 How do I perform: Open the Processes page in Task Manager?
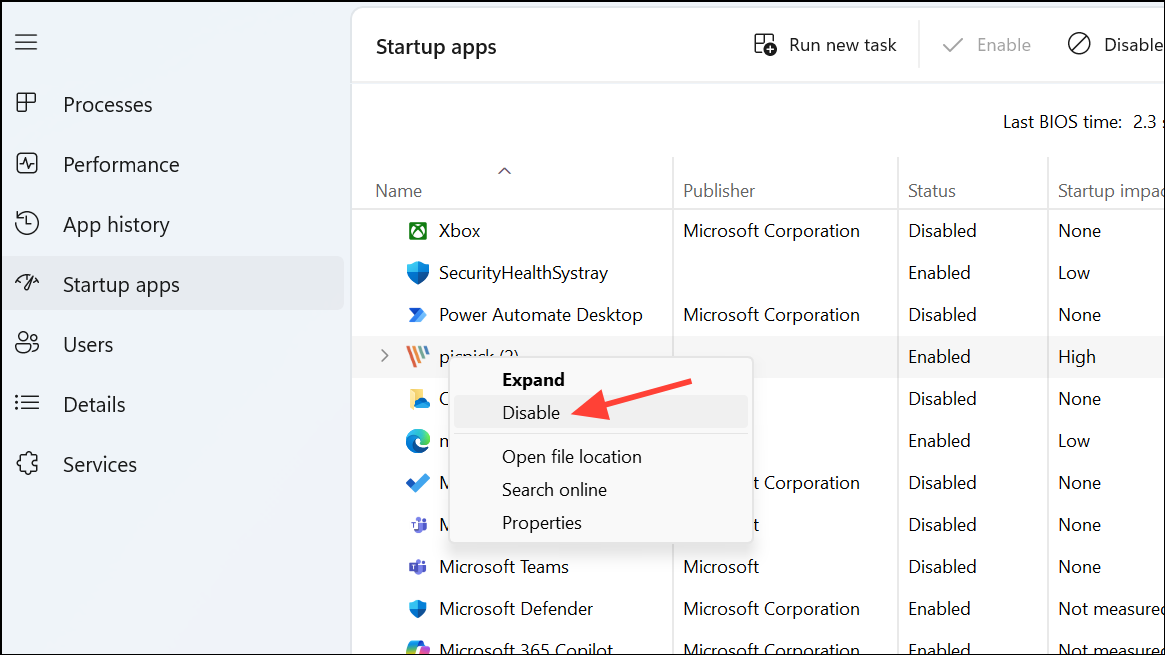[x=107, y=104]
